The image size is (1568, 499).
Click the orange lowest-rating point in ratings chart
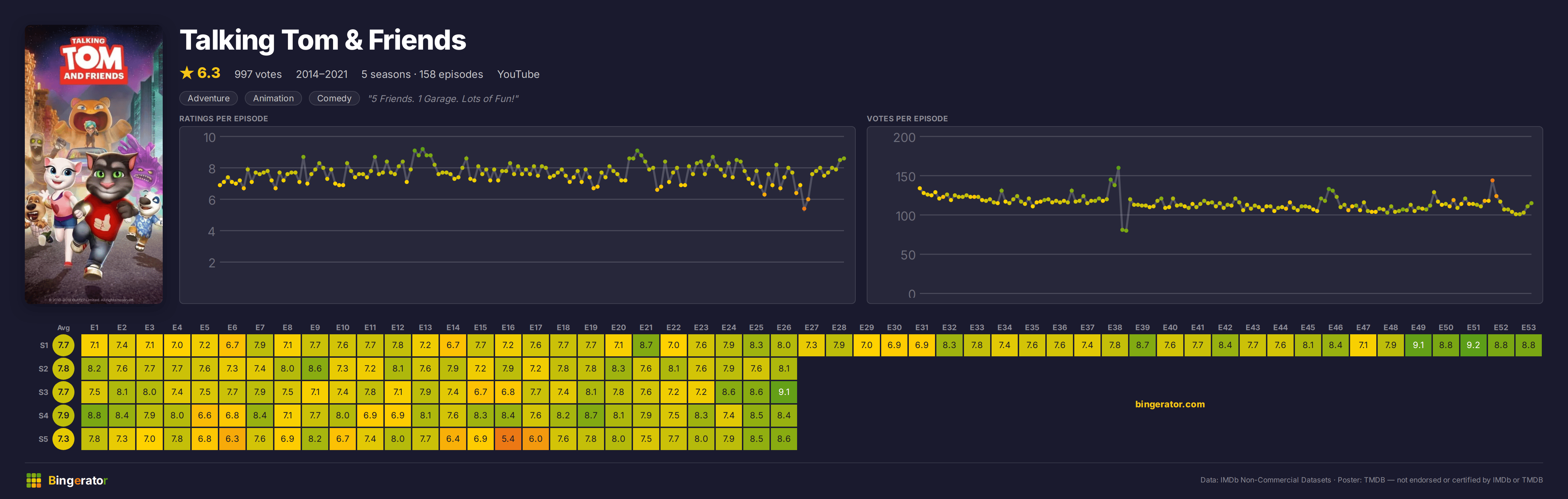click(804, 209)
